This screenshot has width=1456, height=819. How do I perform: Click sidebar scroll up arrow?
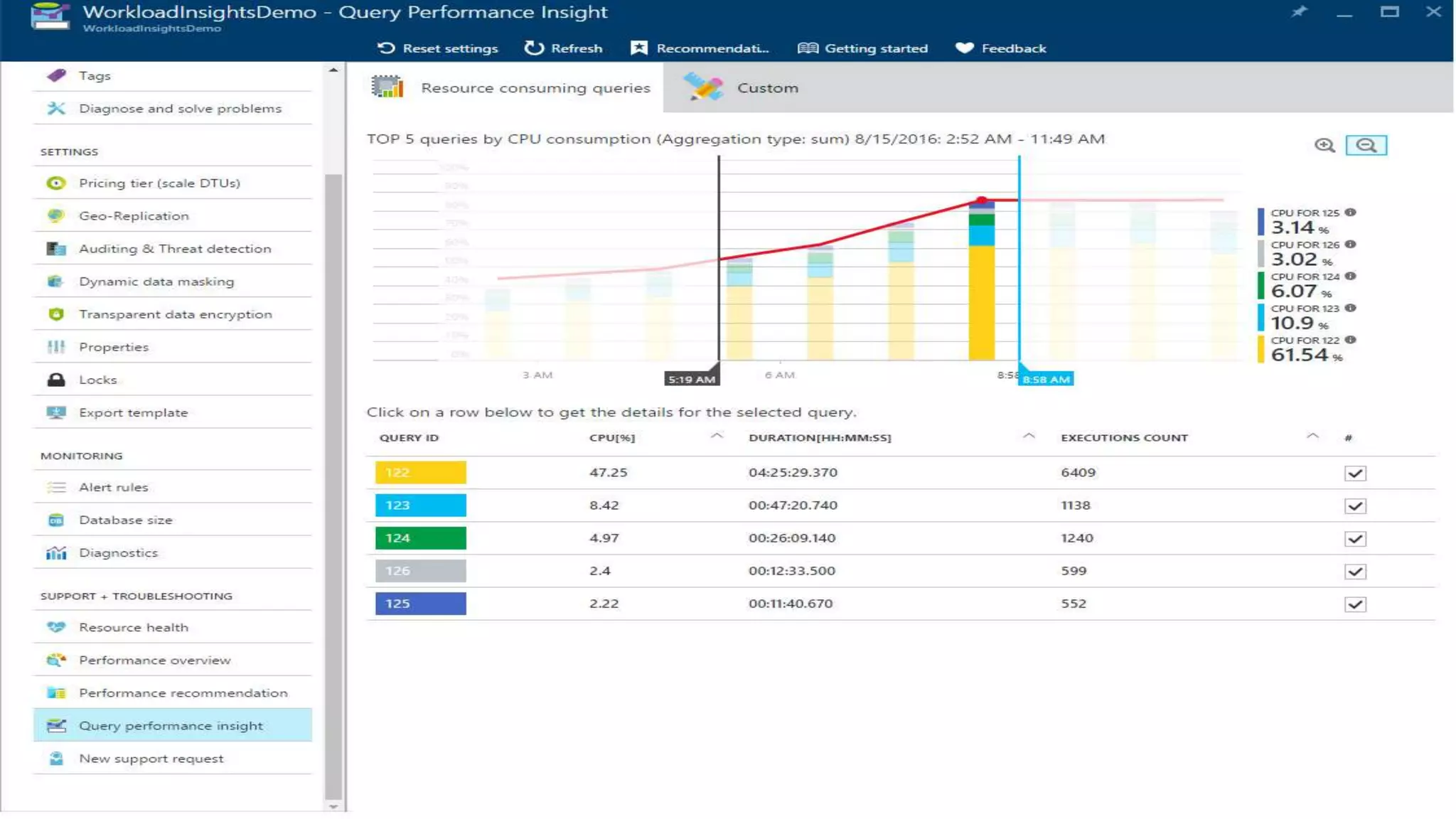(x=333, y=70)
